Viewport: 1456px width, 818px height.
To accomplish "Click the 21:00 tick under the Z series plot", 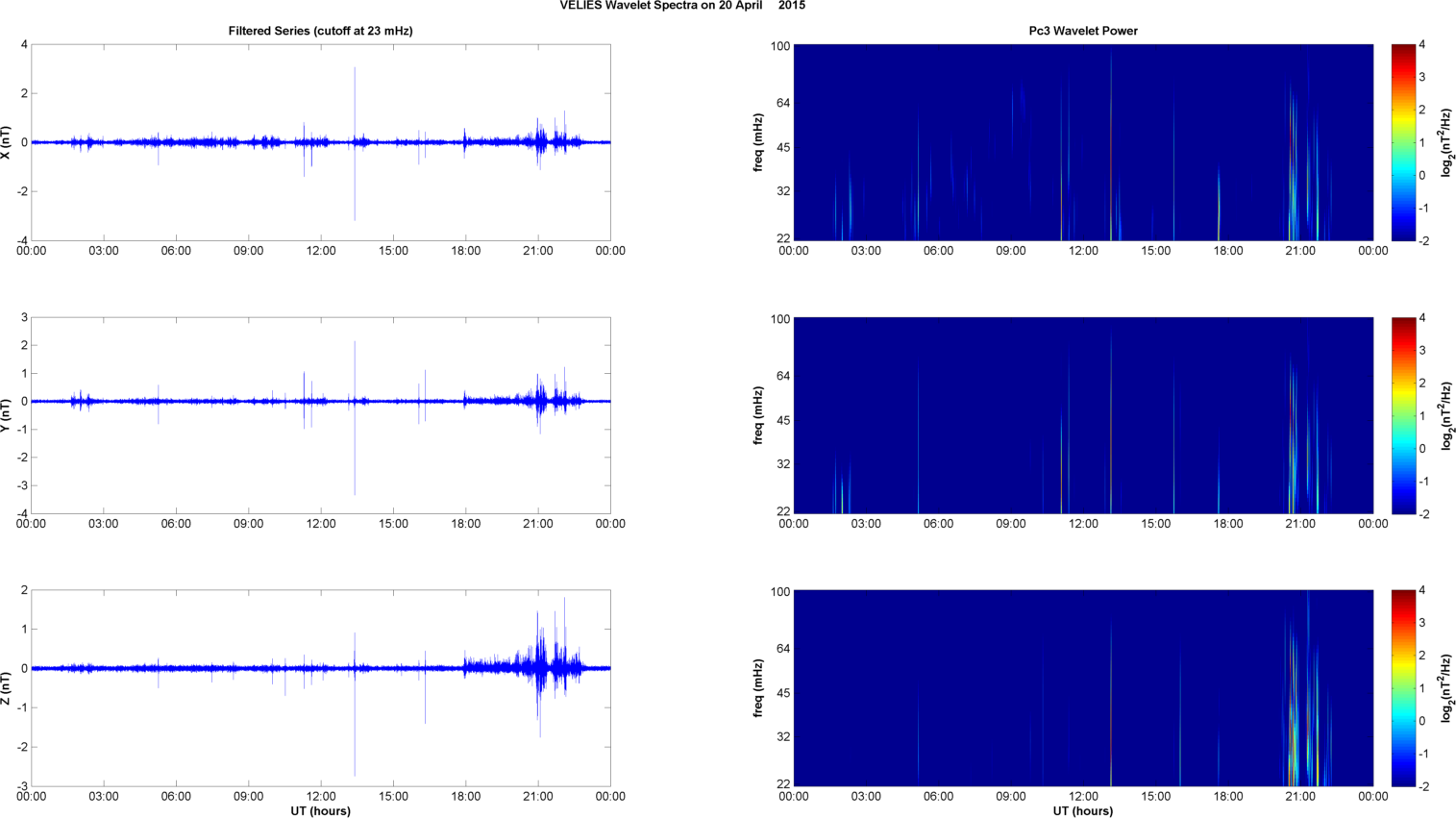I will (x=537, y=796).
